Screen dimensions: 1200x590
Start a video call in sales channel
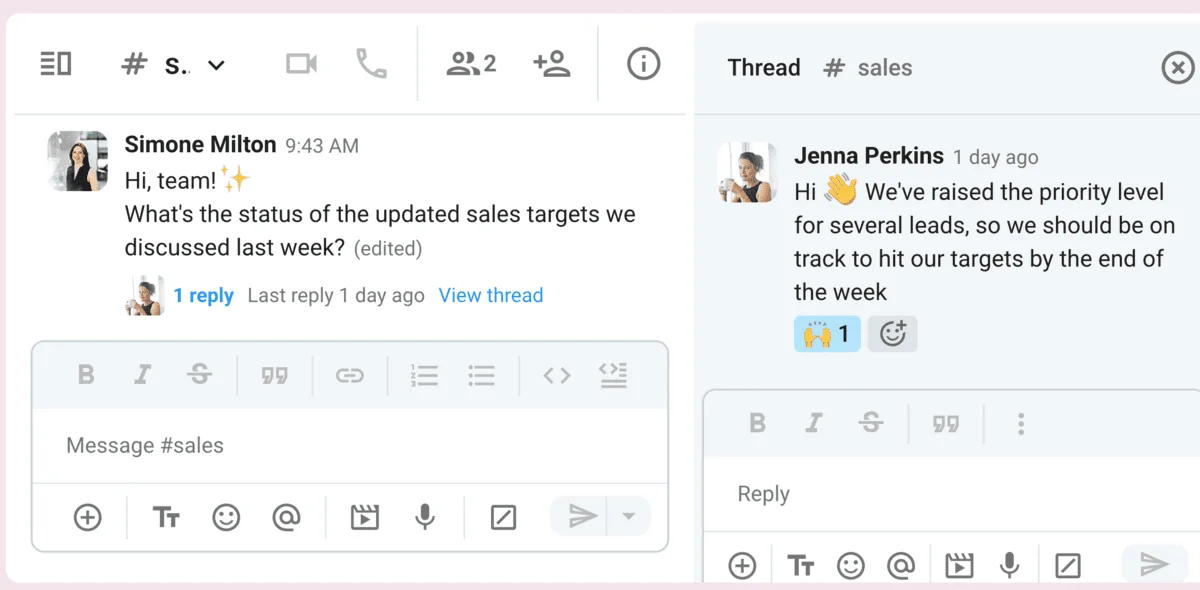click(x=301, y=65)
